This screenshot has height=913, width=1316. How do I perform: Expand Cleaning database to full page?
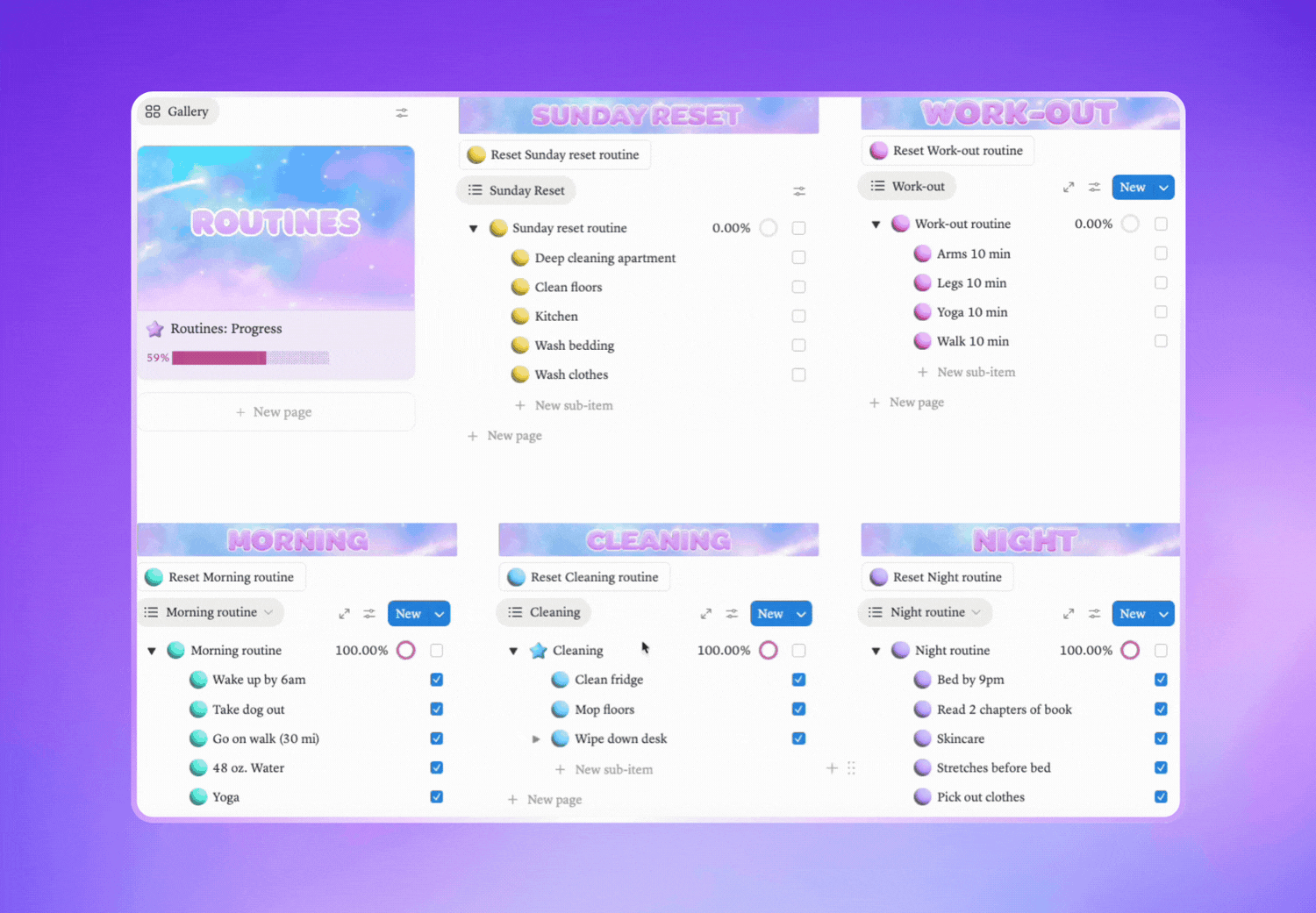(x=705, y=614)
